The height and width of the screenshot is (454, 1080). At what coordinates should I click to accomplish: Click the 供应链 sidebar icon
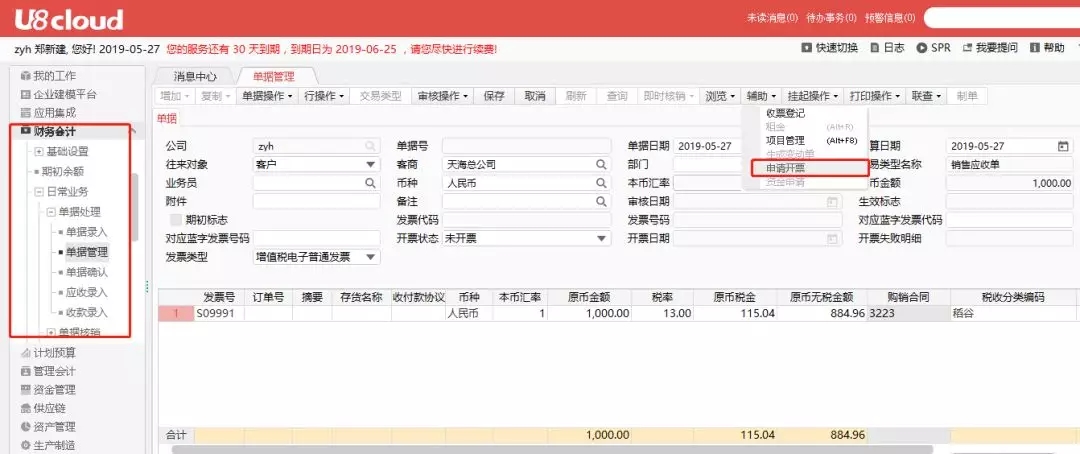(x=26, y=408)
